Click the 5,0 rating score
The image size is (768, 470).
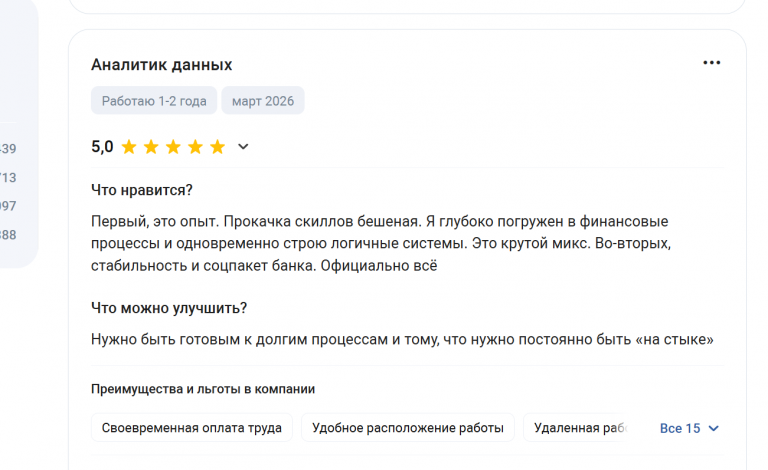(102, 146)
